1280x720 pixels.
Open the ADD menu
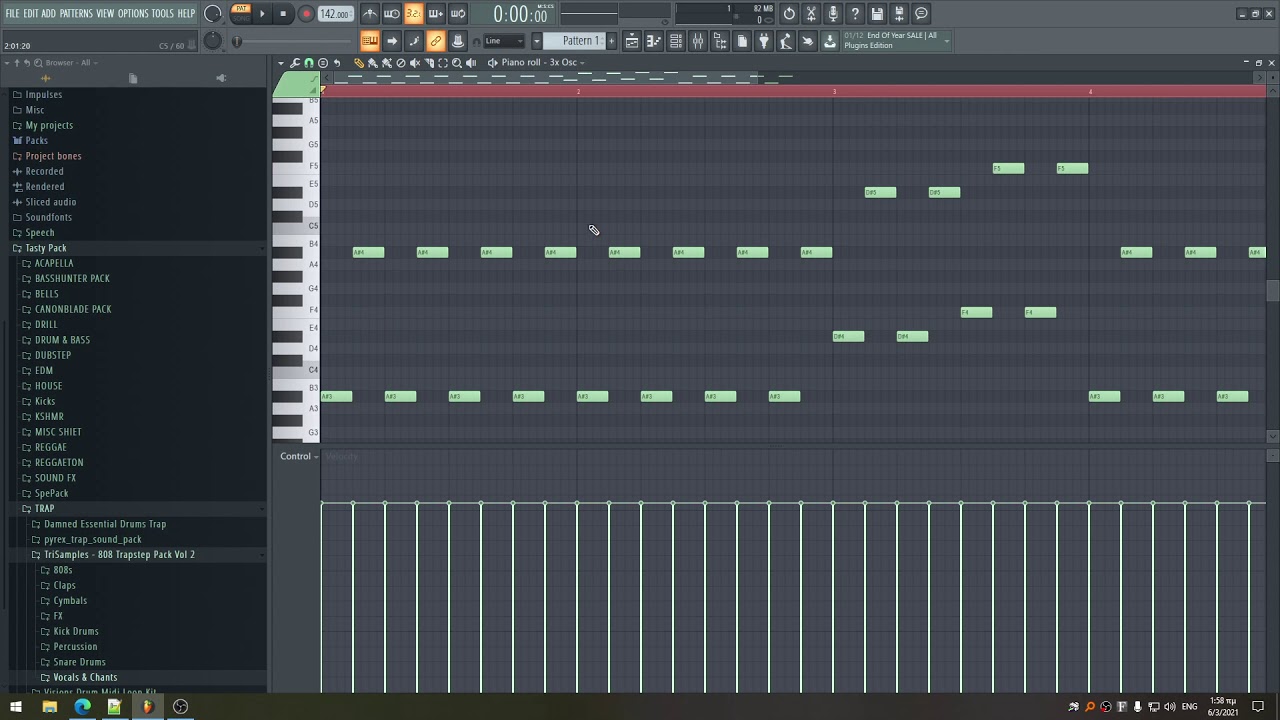click(48, 13)
